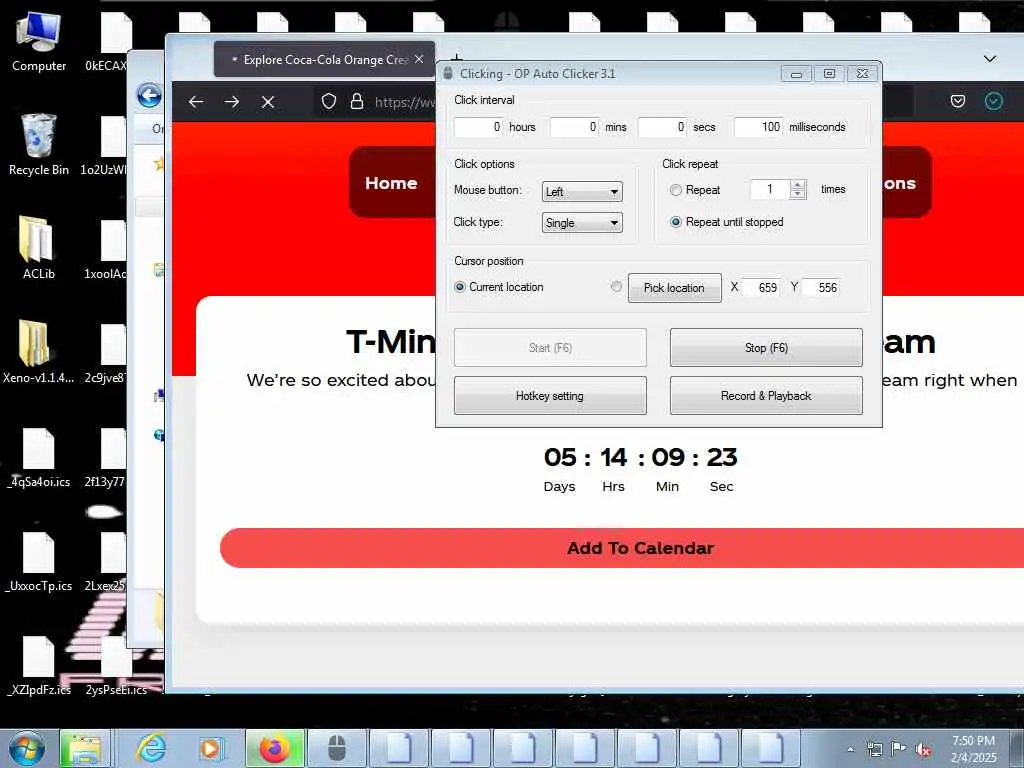Select the Pick location radio button
This screenshot has width=1024, height=768.
point(616,287)
